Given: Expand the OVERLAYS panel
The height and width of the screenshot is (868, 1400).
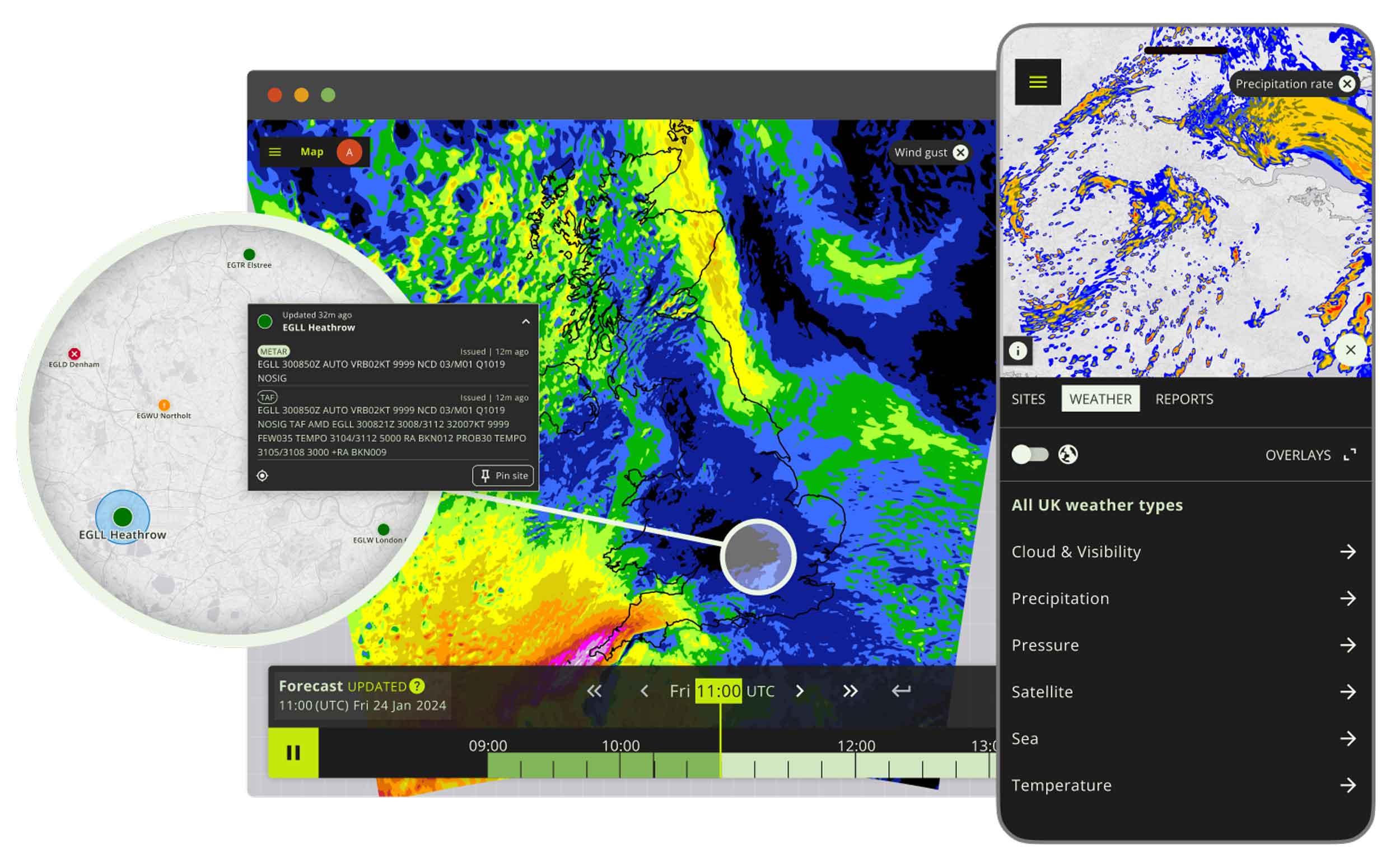Looking at the screenshot, I should [x=1353, y=455].
